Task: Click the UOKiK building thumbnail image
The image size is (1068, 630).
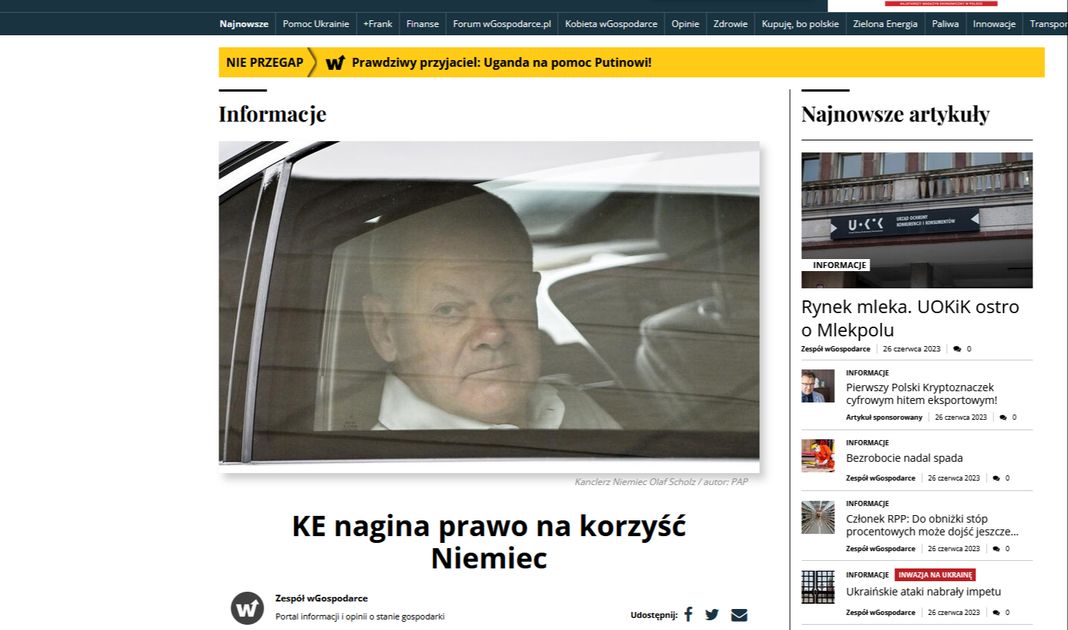Action: coord(916,220)
